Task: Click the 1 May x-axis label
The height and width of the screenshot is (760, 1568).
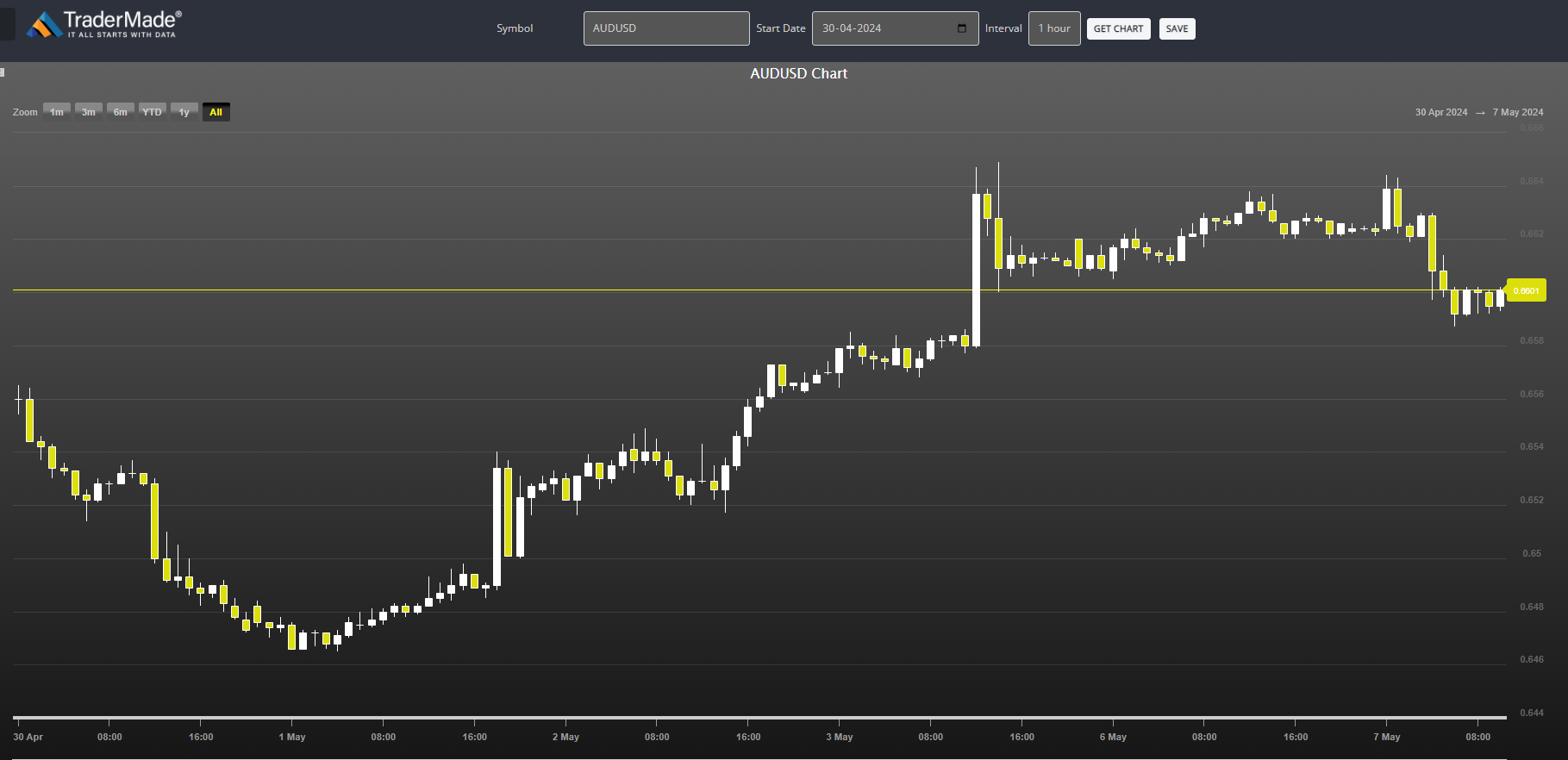Action: (x=292, y=737)
